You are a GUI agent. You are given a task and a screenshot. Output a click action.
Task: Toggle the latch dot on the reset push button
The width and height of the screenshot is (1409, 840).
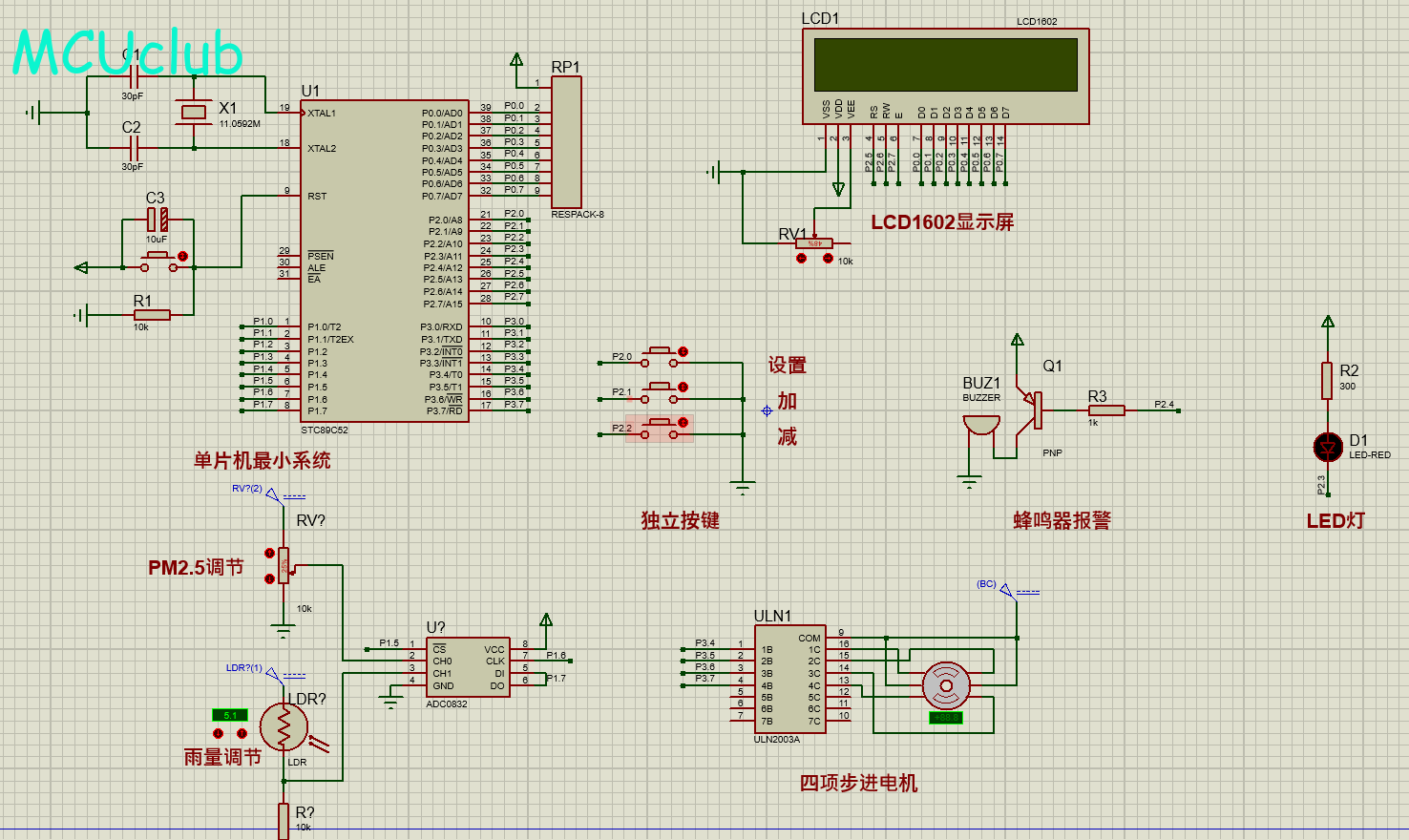(x=182, y=257)
